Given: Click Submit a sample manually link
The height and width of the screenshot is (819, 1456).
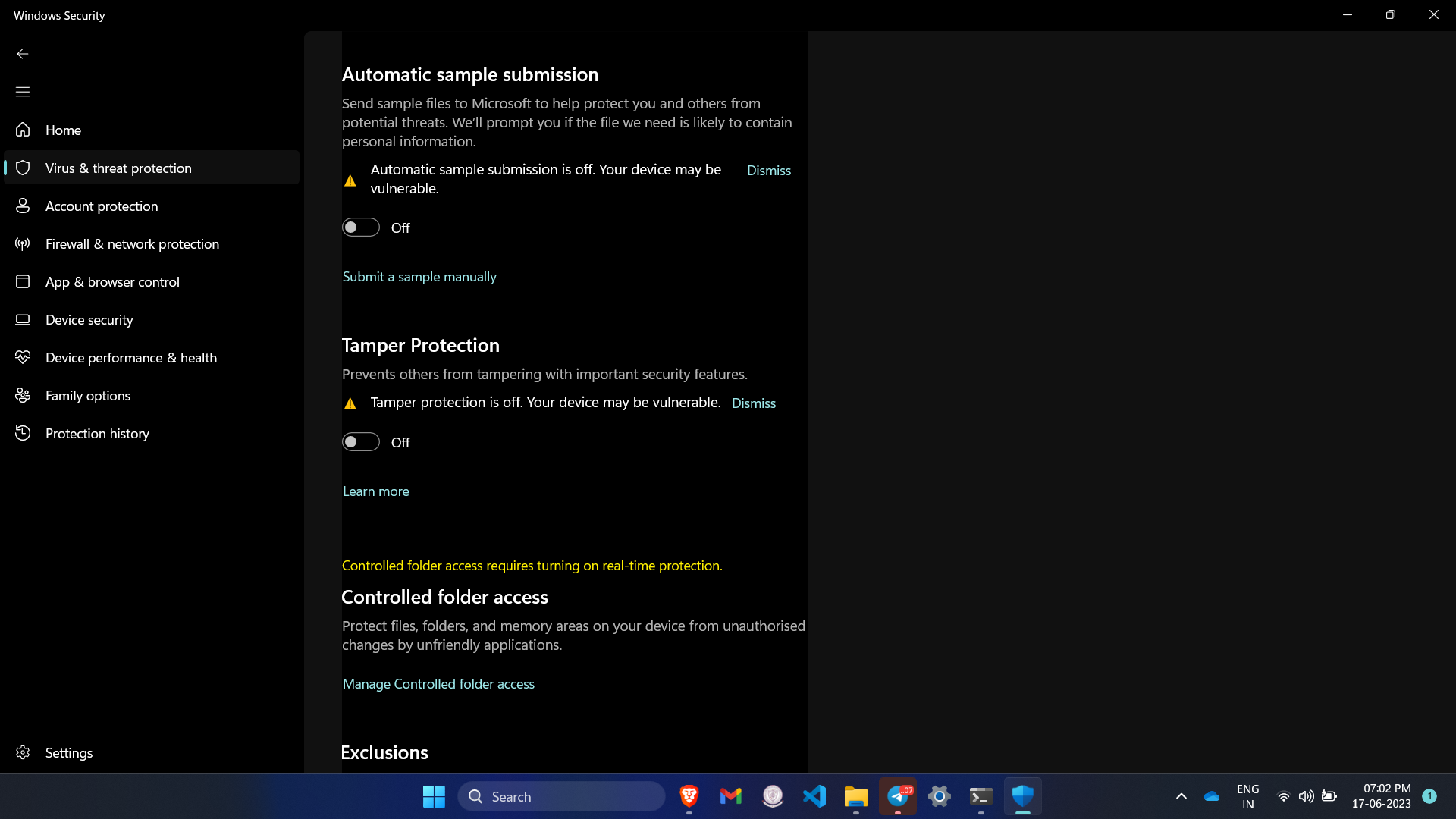Looking at the screenshot, I should point(419,277).
